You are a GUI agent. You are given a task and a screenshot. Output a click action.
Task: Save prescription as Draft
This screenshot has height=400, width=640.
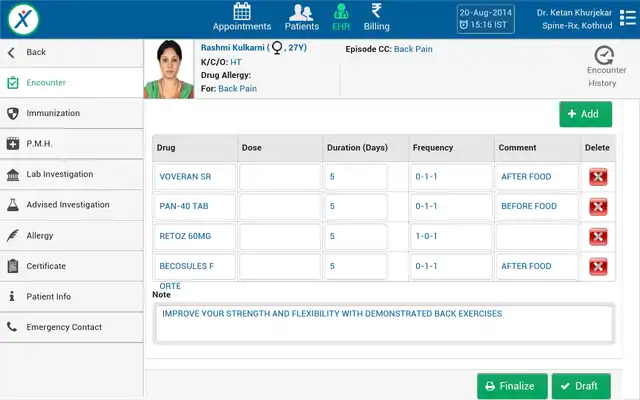pyautogui.click(x=579, y=386)
